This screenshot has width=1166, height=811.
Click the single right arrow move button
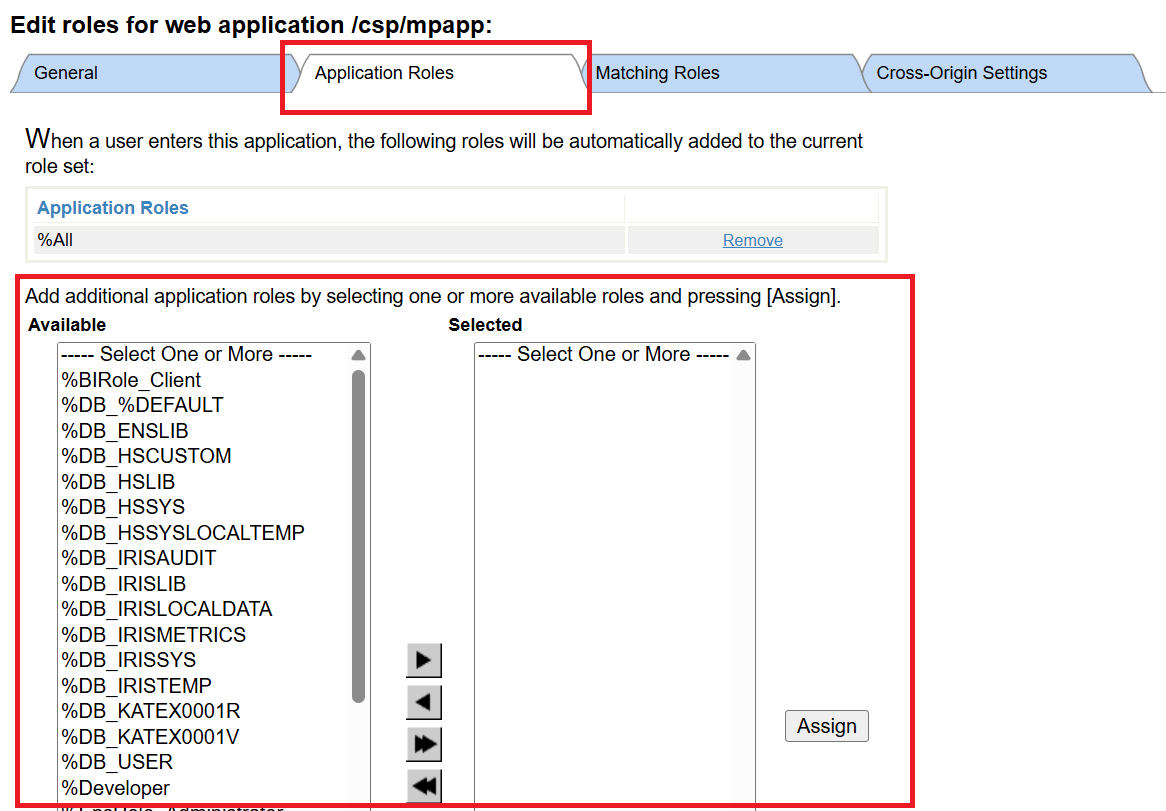click(x=423, y=660)
